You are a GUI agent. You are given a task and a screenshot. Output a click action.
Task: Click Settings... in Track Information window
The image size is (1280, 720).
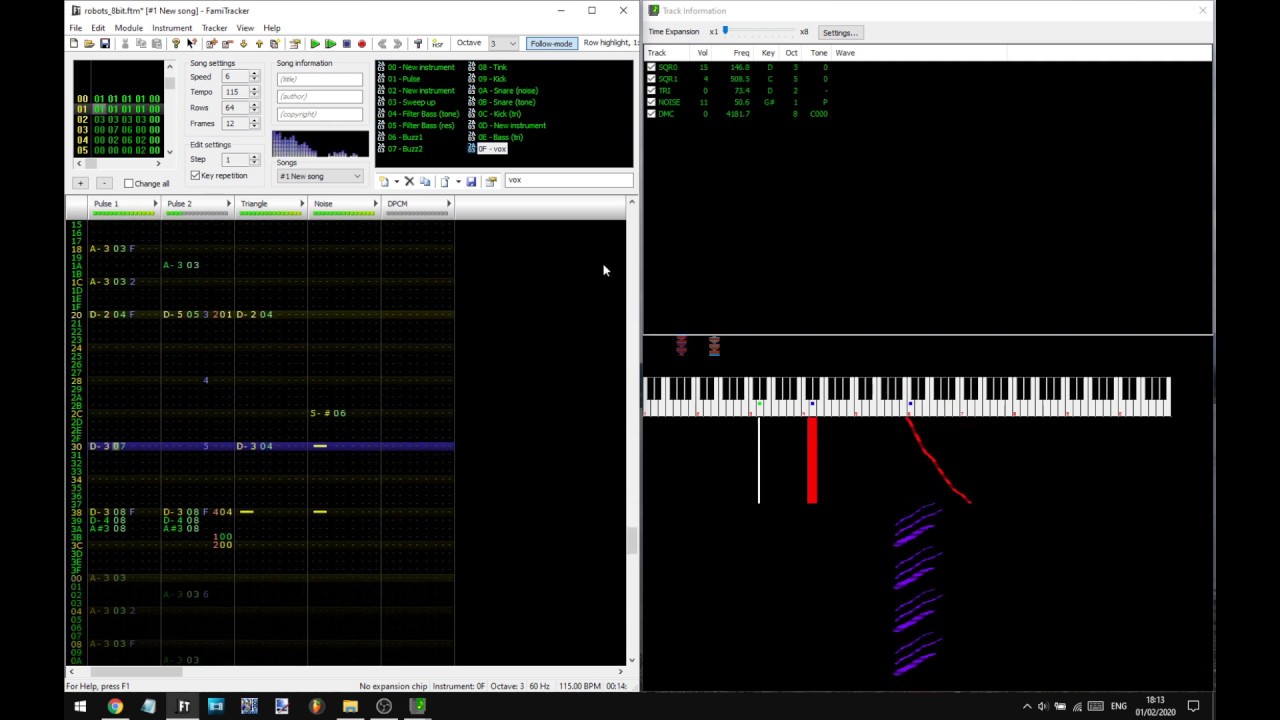coord(840,32)
